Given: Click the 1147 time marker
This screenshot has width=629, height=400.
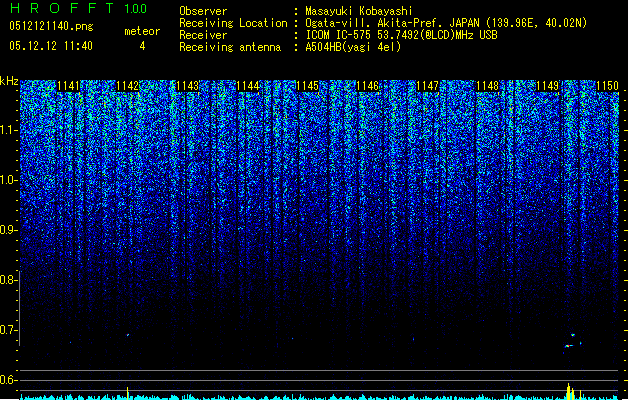Looking at the screenshot, I should click(x=427, y=86).
